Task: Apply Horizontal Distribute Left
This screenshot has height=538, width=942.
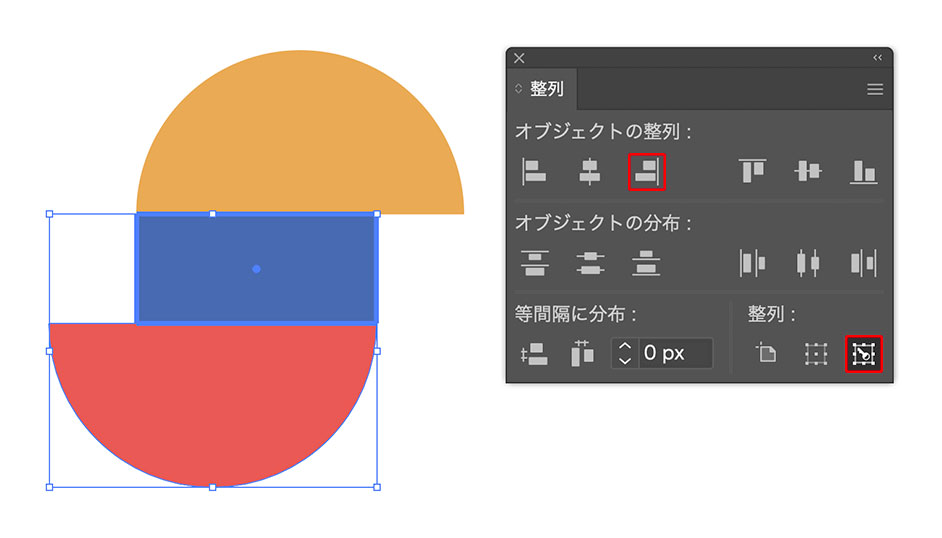Action: click(752, 263)
